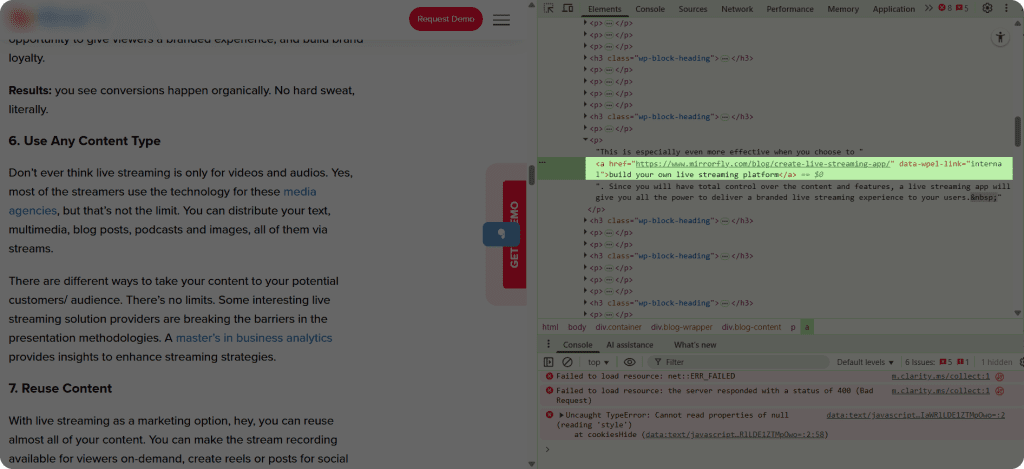Open the DevTools customize kebab menu
Viewport: 1024px width, 469px height.
click(1008, 8)
